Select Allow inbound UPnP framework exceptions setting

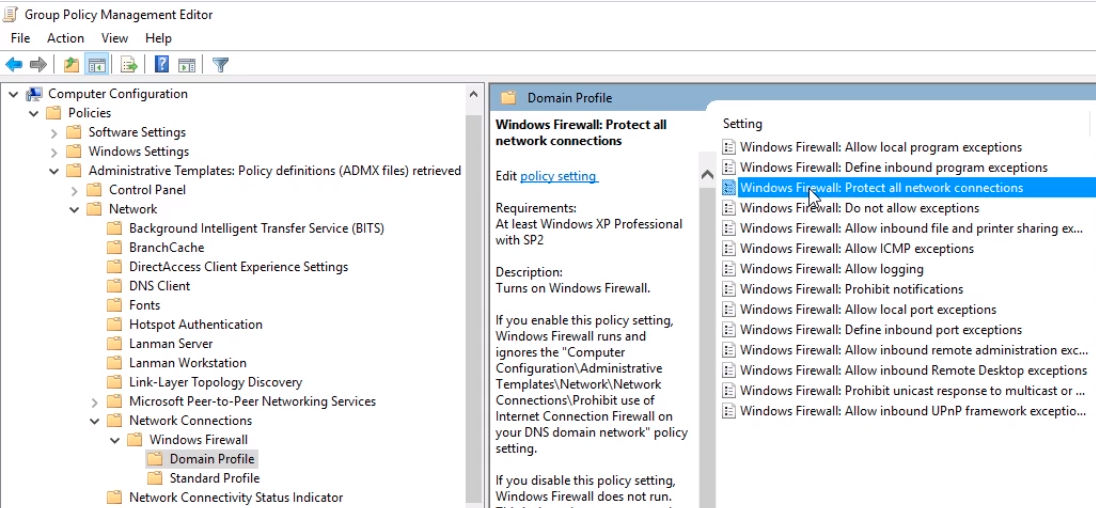click(913, 411)
